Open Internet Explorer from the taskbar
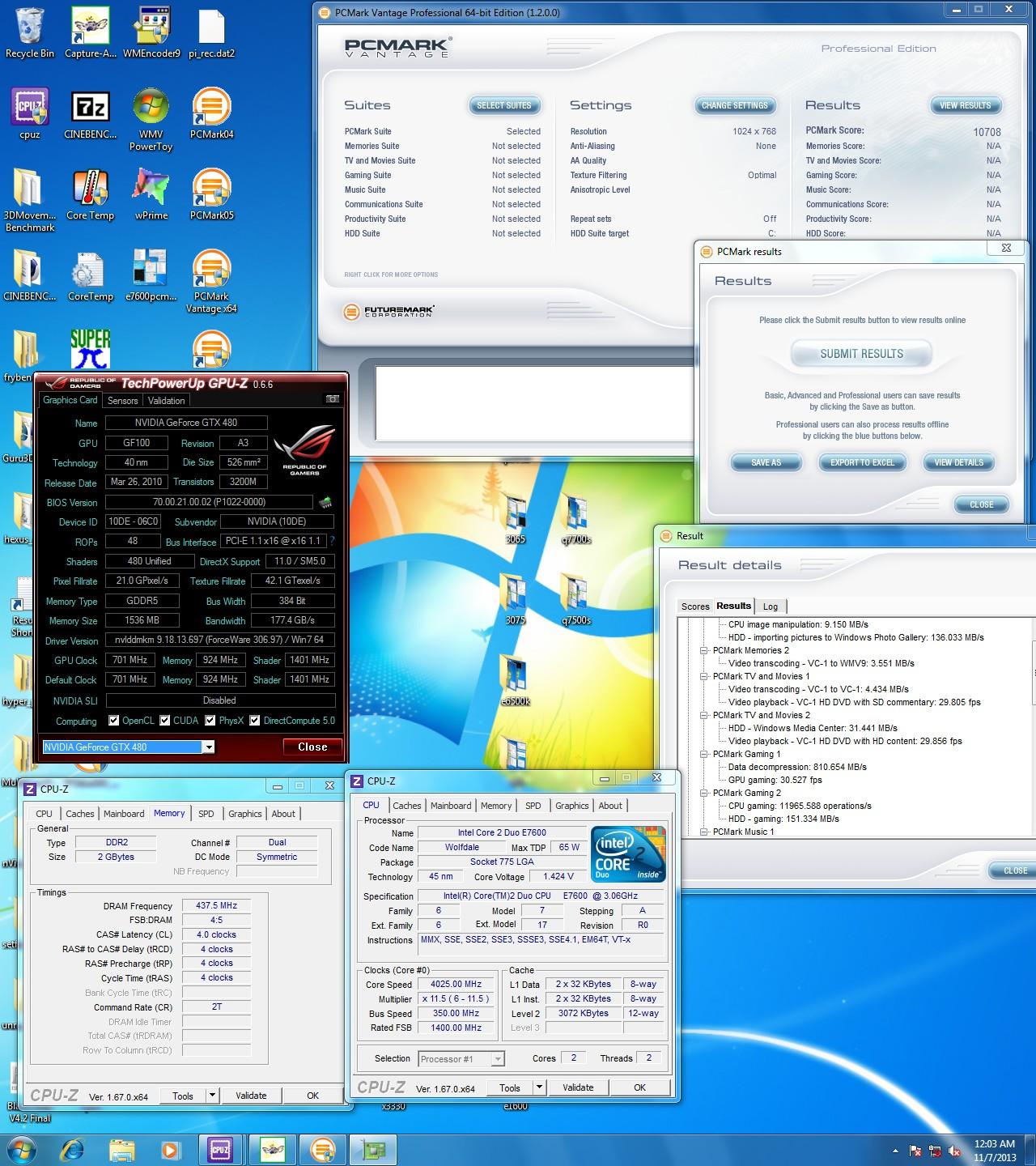 click(73, 1150)
